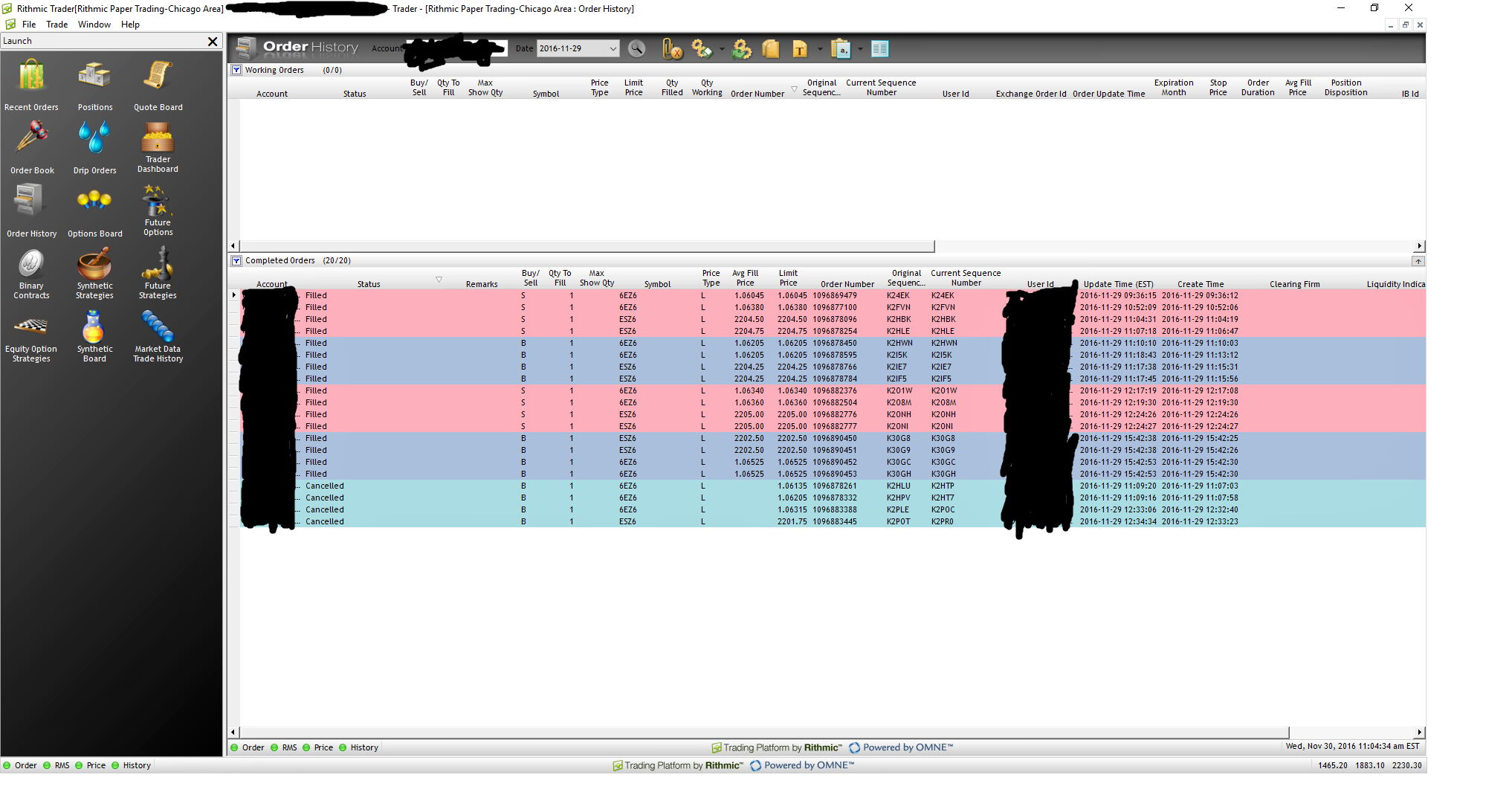Click Working Orders Stop Price column header
This screenshot has height=795, width=1512.
(1218, 88)
